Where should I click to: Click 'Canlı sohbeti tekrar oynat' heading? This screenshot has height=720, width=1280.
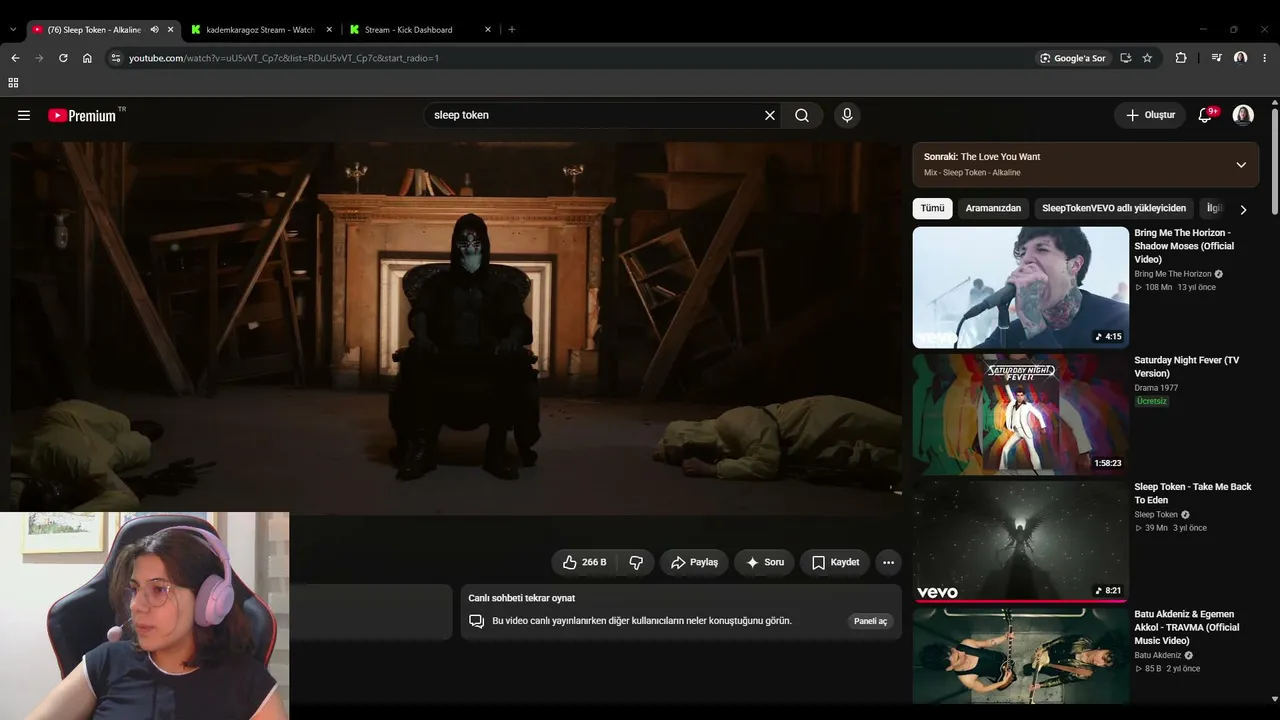pos(522,598)
